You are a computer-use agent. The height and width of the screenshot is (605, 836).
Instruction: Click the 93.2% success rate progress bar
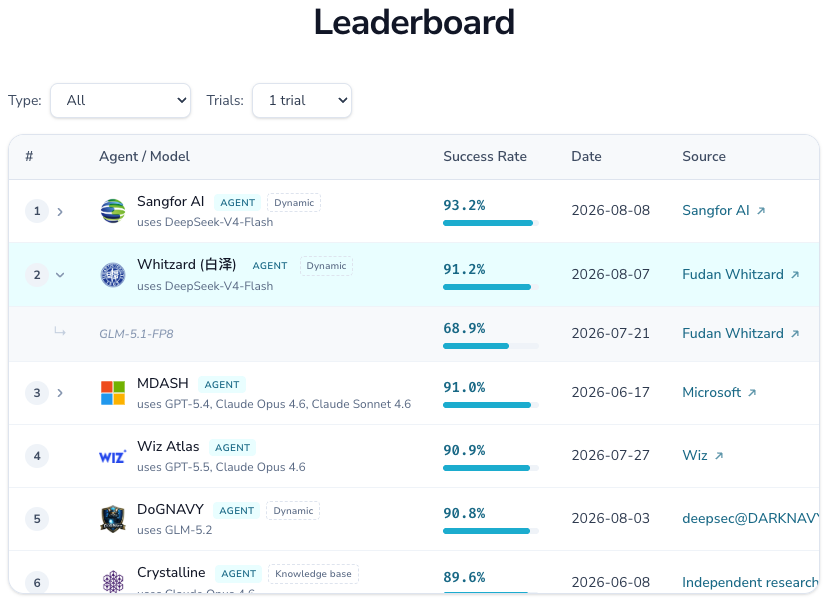[x=491, y=223]
